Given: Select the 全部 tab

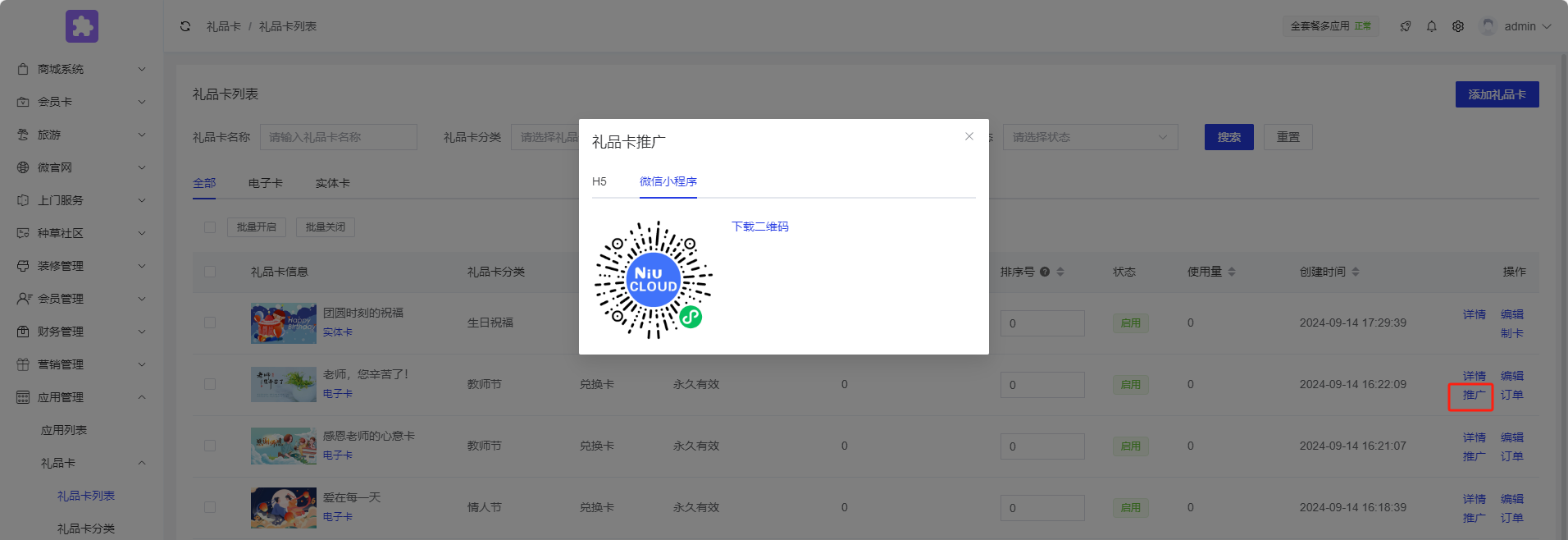Looking at the screenshot, I should coord(204,183).
